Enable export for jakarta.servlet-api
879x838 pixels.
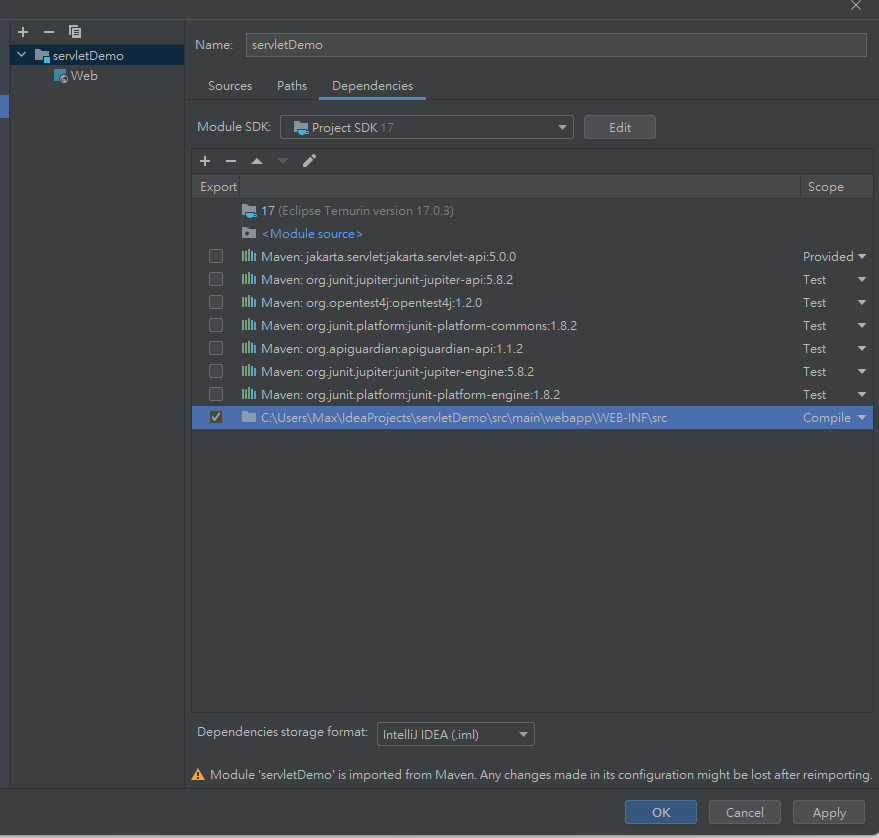216,256
